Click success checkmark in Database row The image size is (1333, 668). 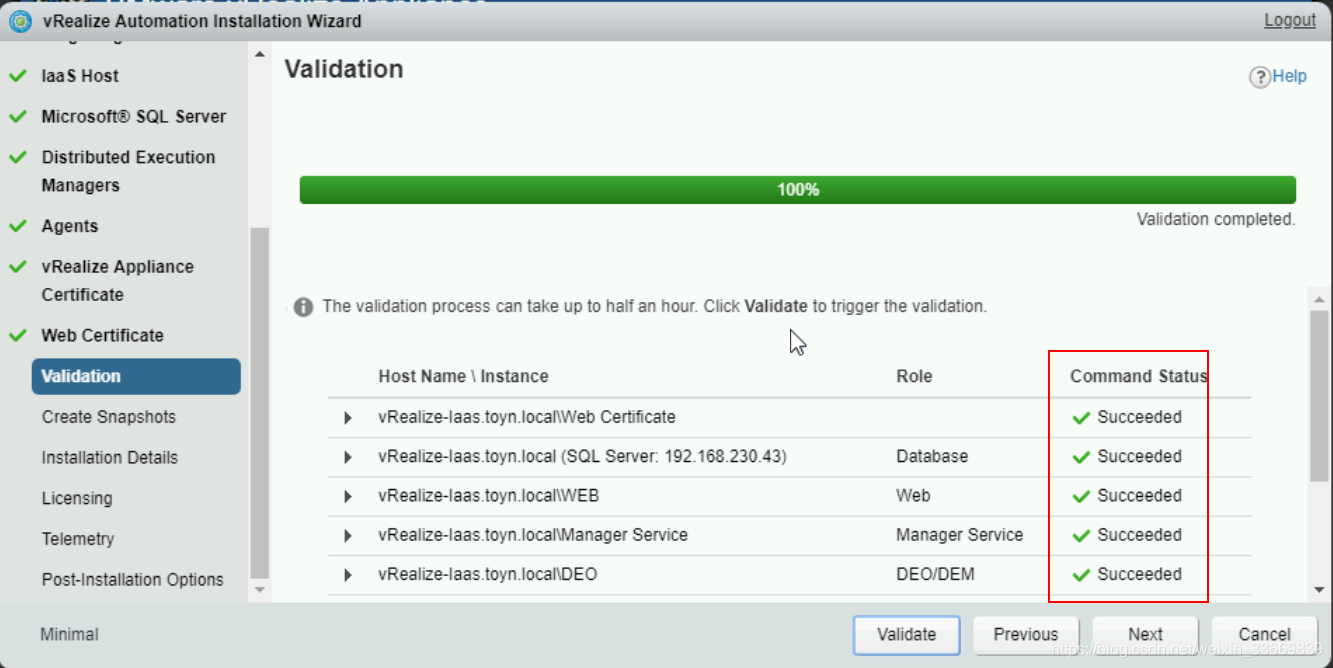tap(1081, 457)
